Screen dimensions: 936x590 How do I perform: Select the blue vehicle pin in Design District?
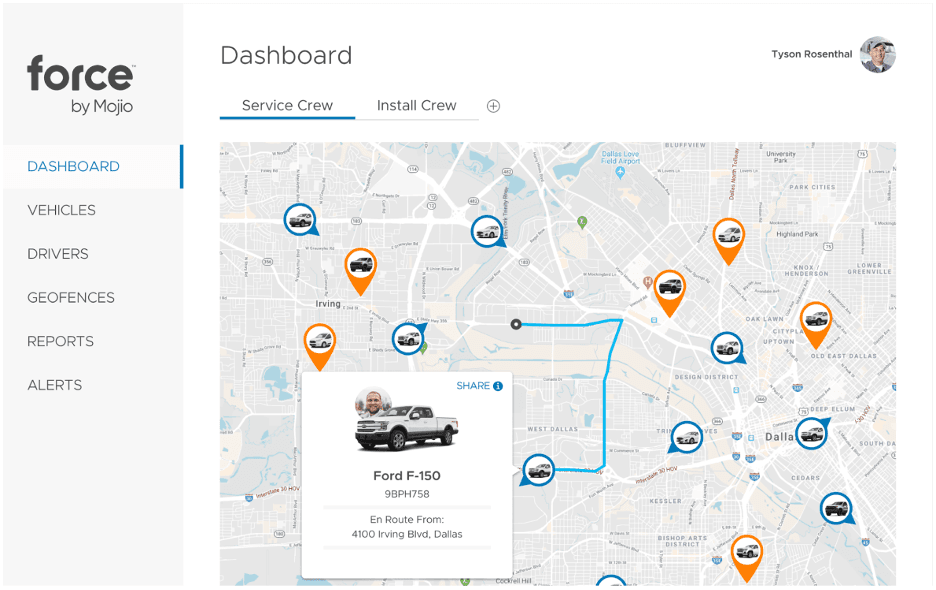tap(728, 348)
